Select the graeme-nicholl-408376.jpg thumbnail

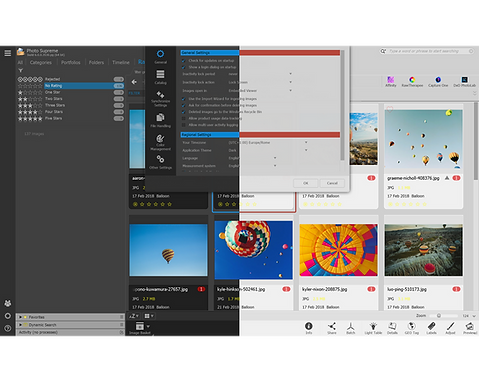[423, 139]
